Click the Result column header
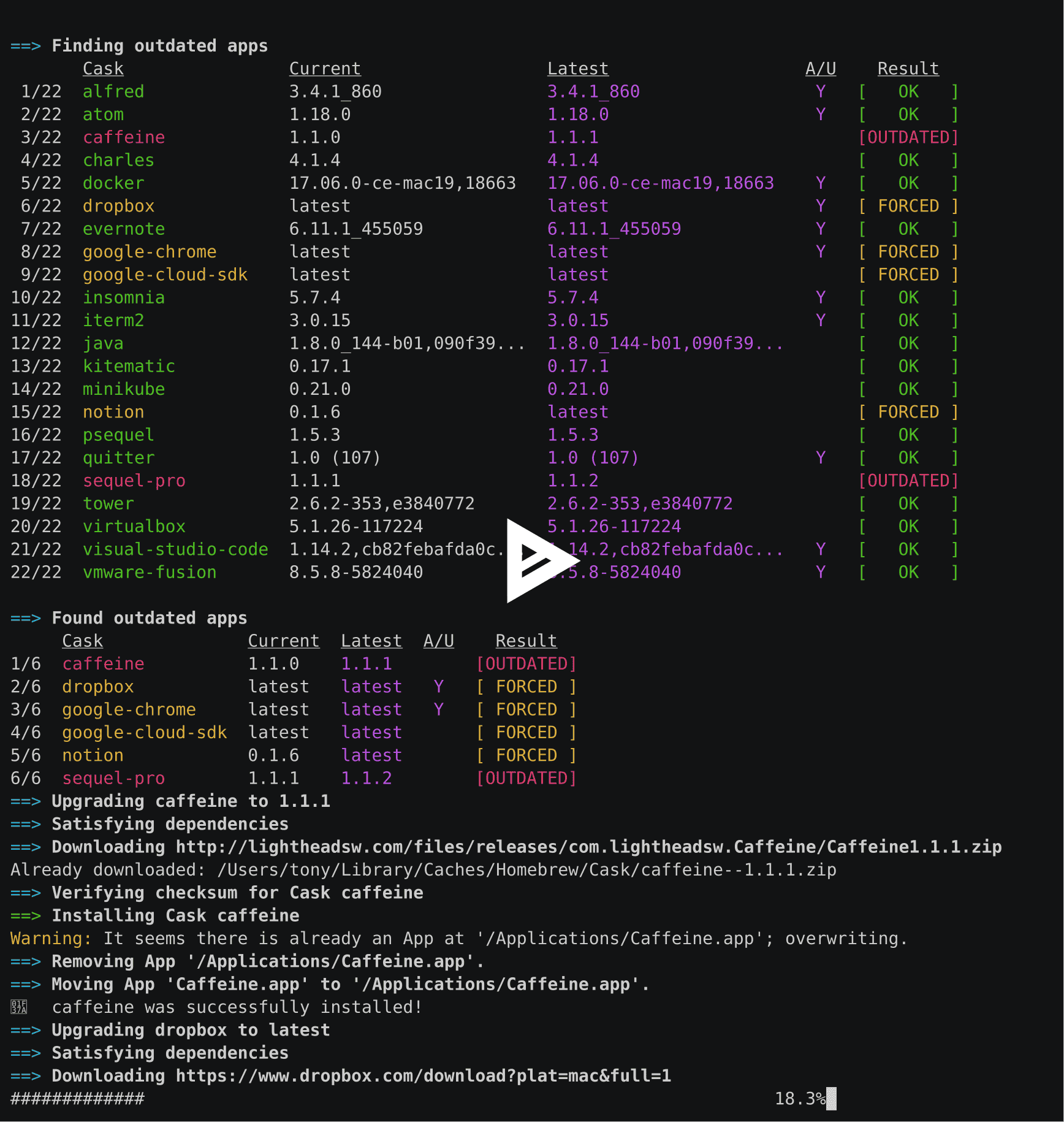This screenshot has width=1064, height=1122. [908, 68]
